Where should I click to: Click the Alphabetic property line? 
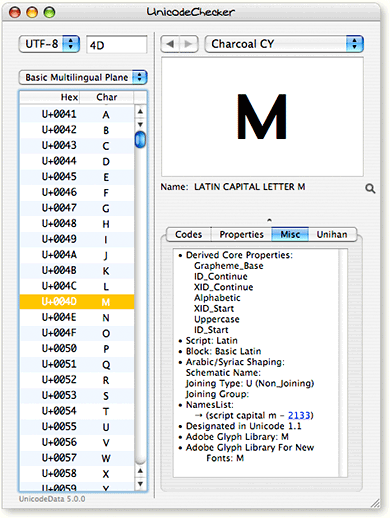(x=217, y=298)
